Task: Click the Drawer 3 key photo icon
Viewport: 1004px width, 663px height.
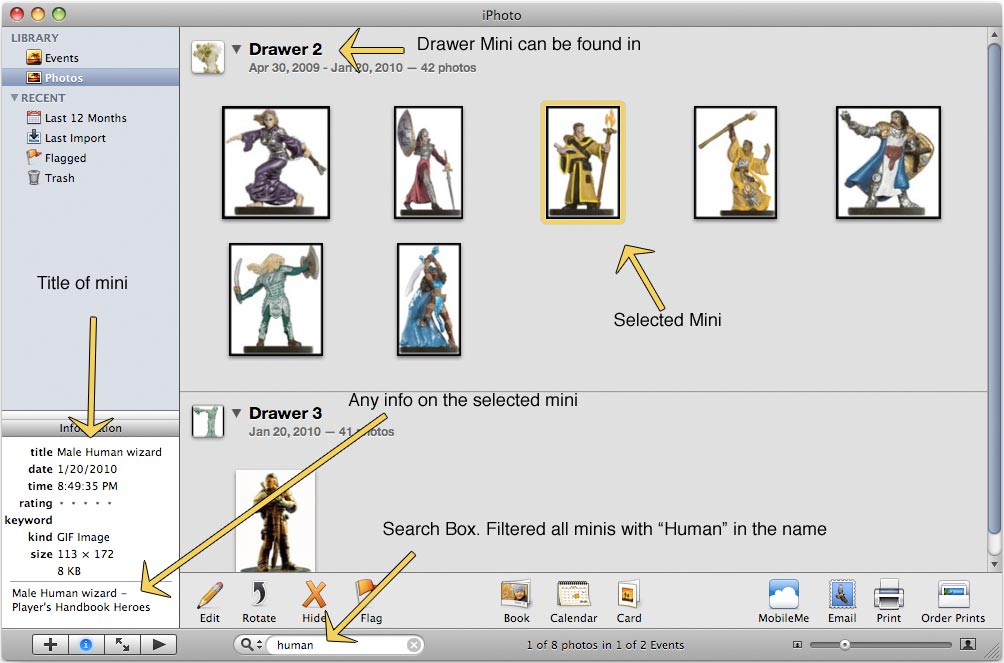Action: 207,421
